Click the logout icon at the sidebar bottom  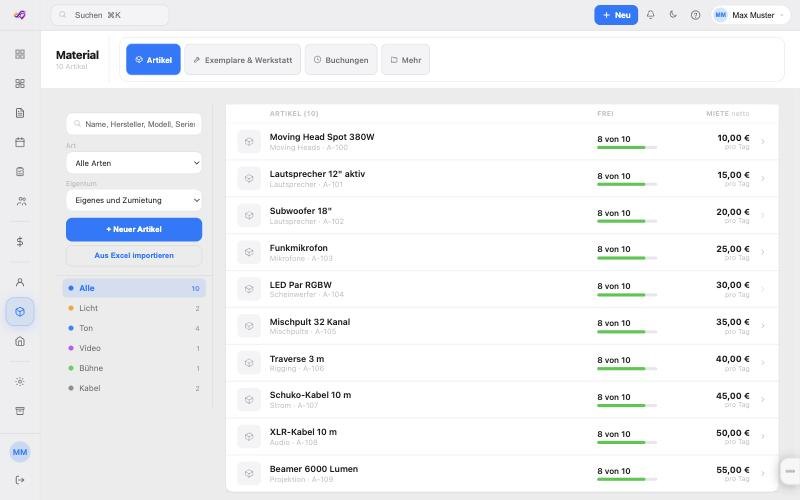[x=20, y=480]
